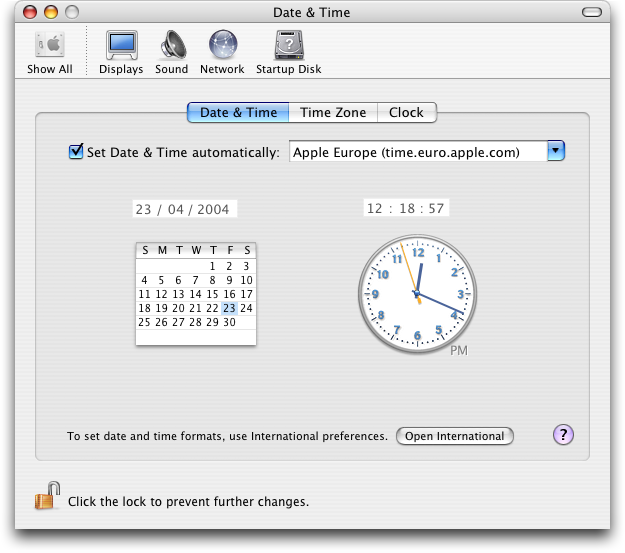The height and width of the screenshot is (553, 625).
Task: Close the Date & Time window
Action: coord(30,12)
